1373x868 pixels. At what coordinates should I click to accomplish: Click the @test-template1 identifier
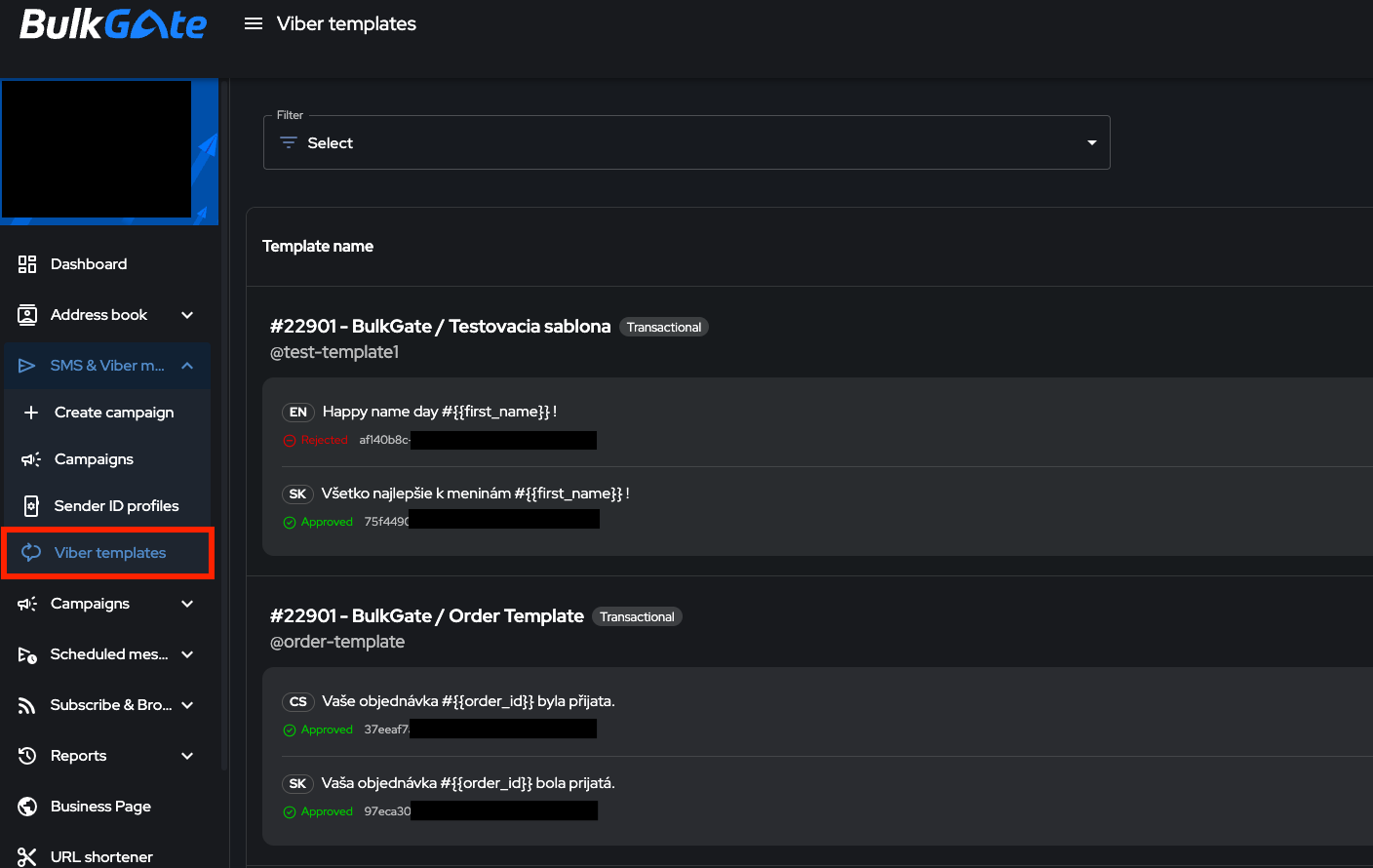[334, 352]
